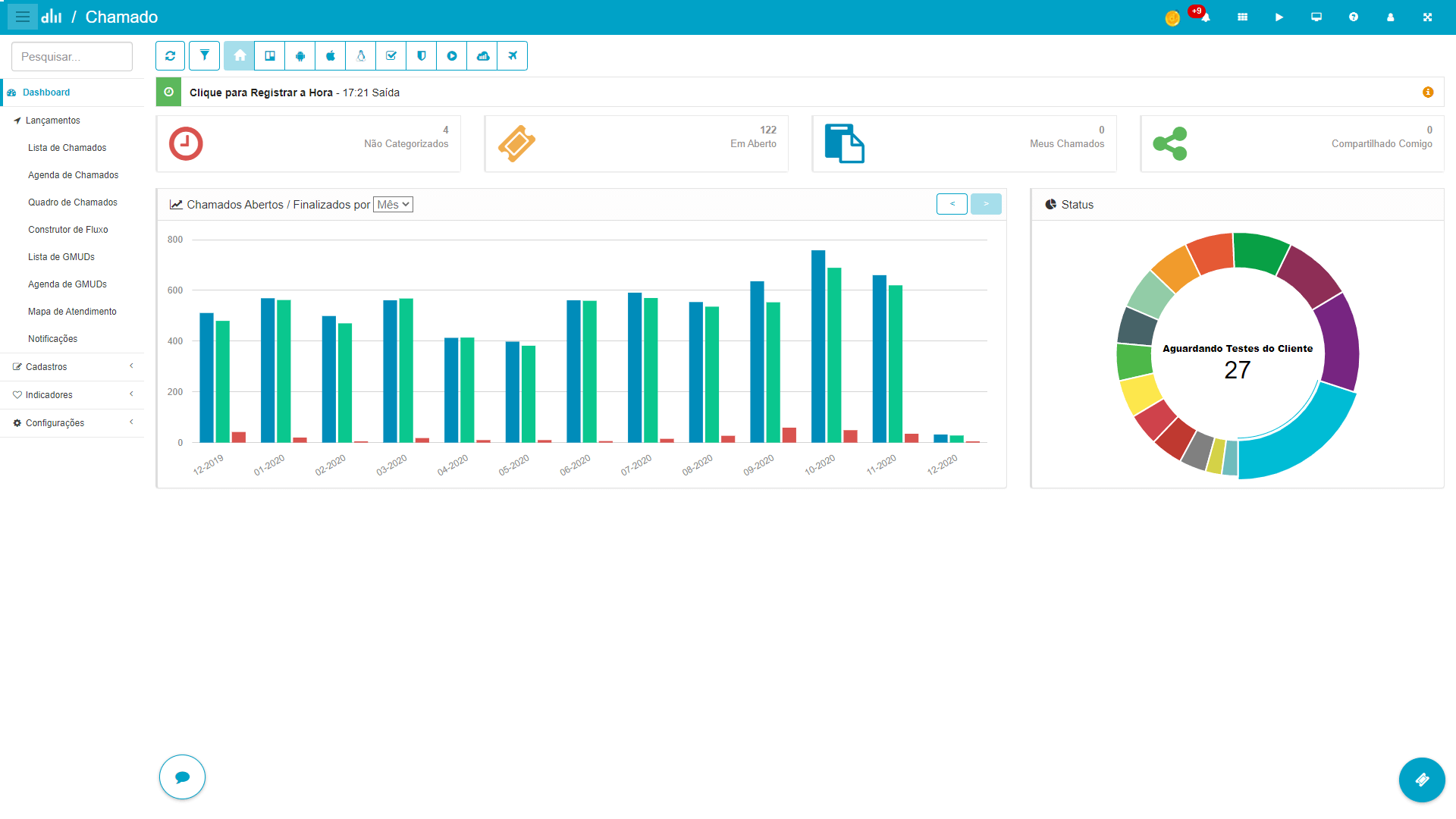Click the Linux penguin toolbar icon
Viewport: 1456px width, 819px height.
coord(361,56)
